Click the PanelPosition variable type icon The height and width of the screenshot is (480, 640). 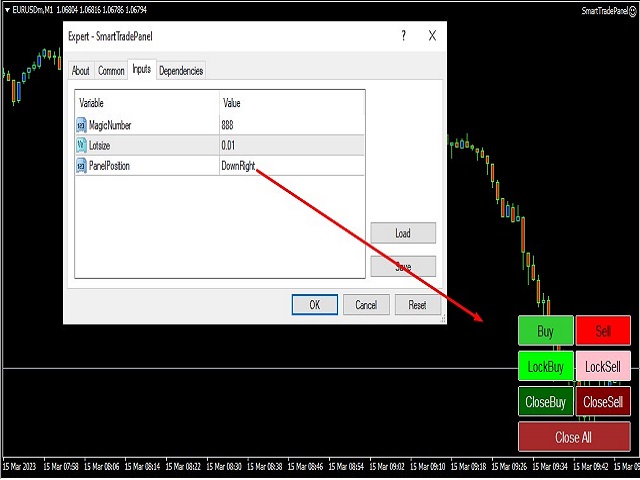coord(82,166)
